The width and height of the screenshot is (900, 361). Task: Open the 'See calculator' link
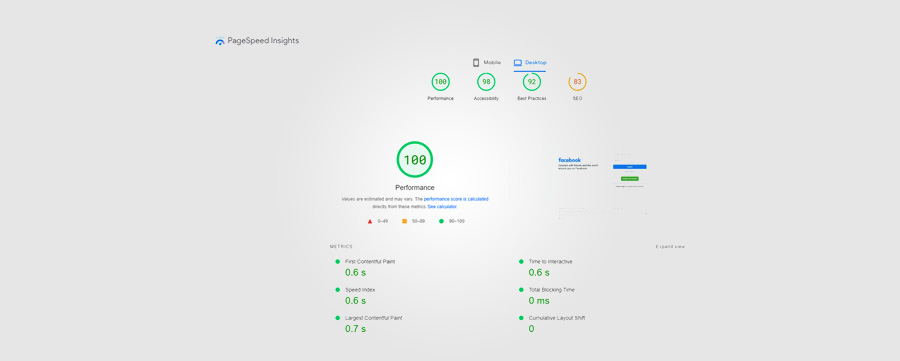tap(442, 206)
